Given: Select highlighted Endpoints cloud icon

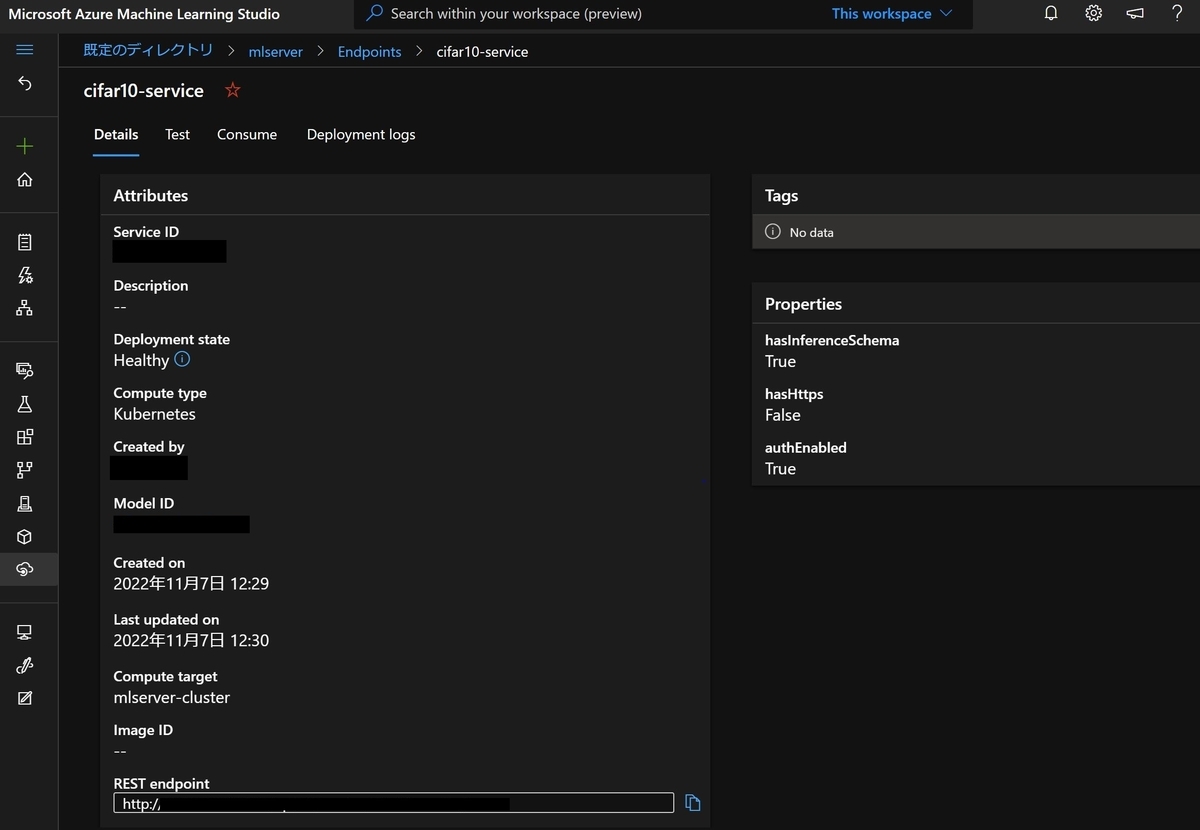Looking at the screenshot, I should coord(25,569).
